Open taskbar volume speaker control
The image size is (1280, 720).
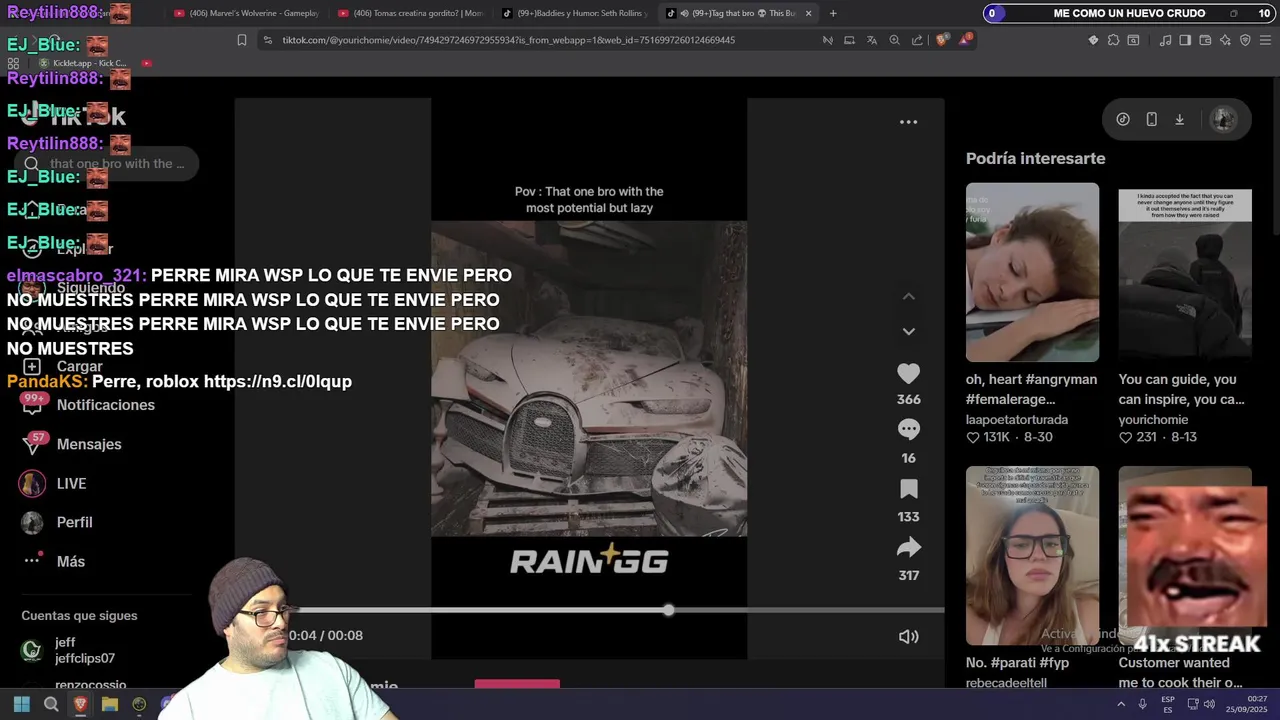(1209, 704)
